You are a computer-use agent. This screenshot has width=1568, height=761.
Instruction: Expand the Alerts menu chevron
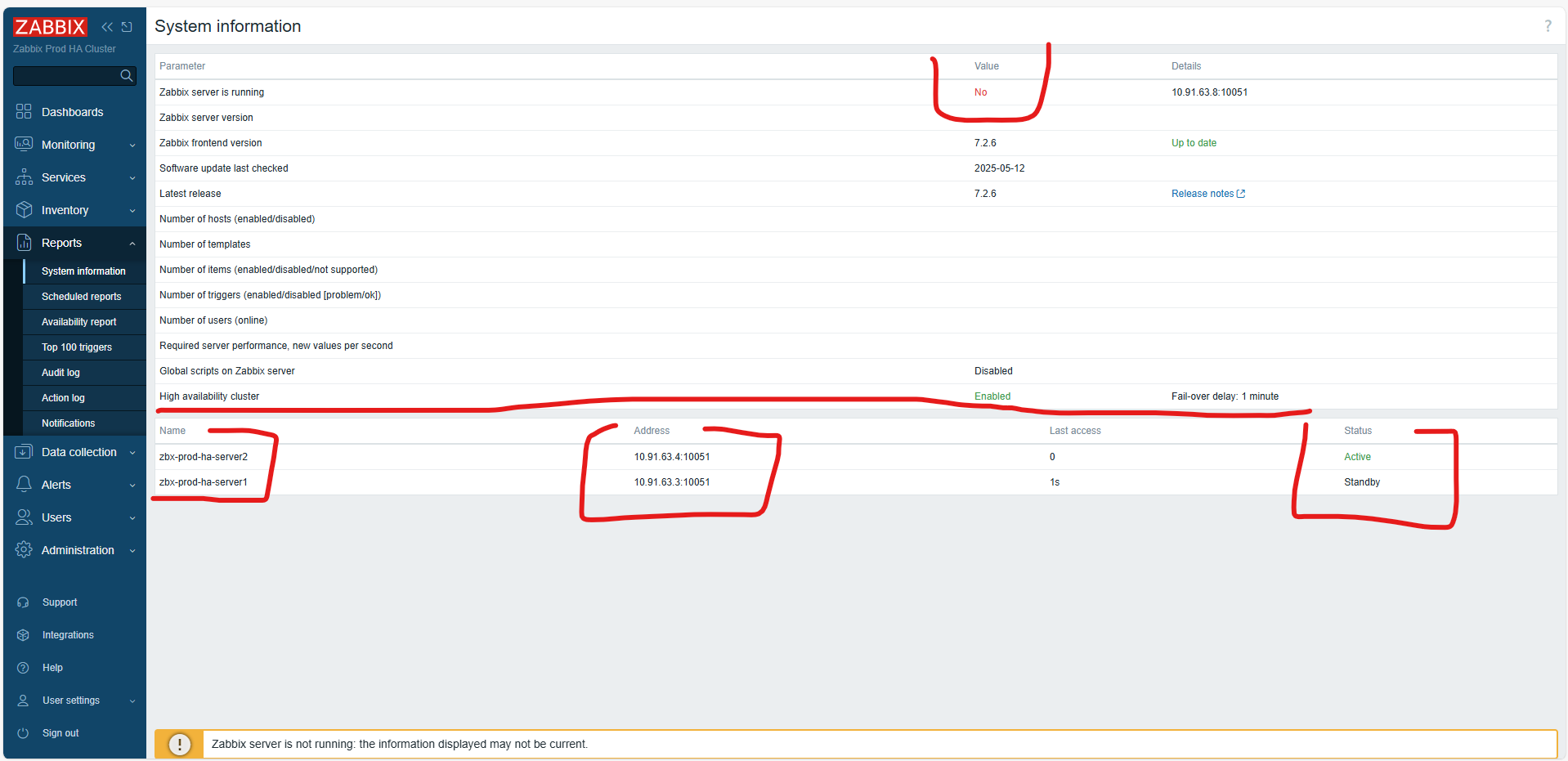click(132, 486)
